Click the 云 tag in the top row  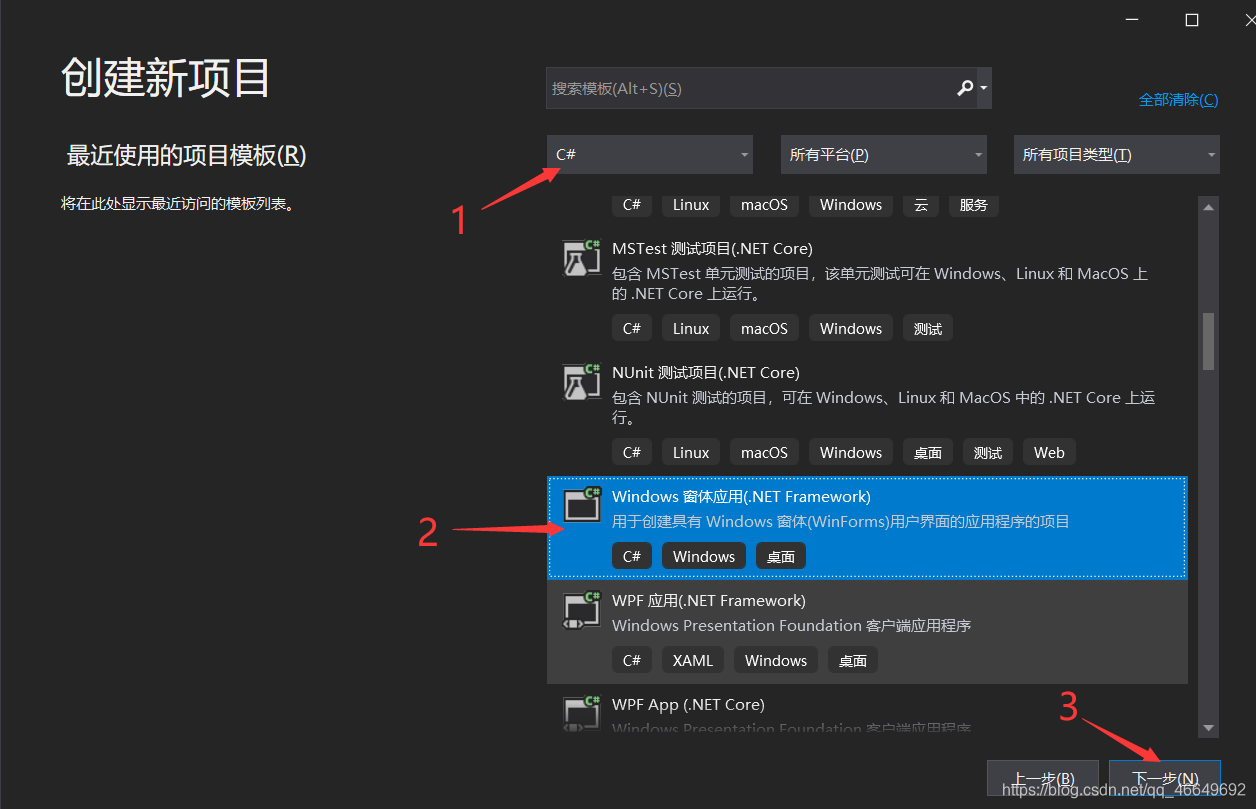[x=921, y=204]
